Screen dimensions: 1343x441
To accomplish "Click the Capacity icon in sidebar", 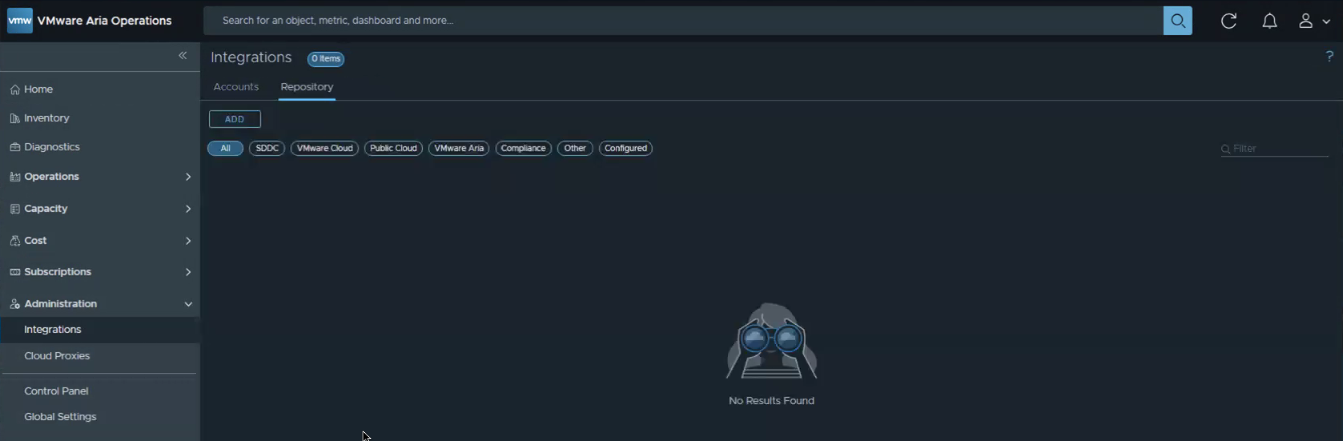I will [x=15, y=209].
